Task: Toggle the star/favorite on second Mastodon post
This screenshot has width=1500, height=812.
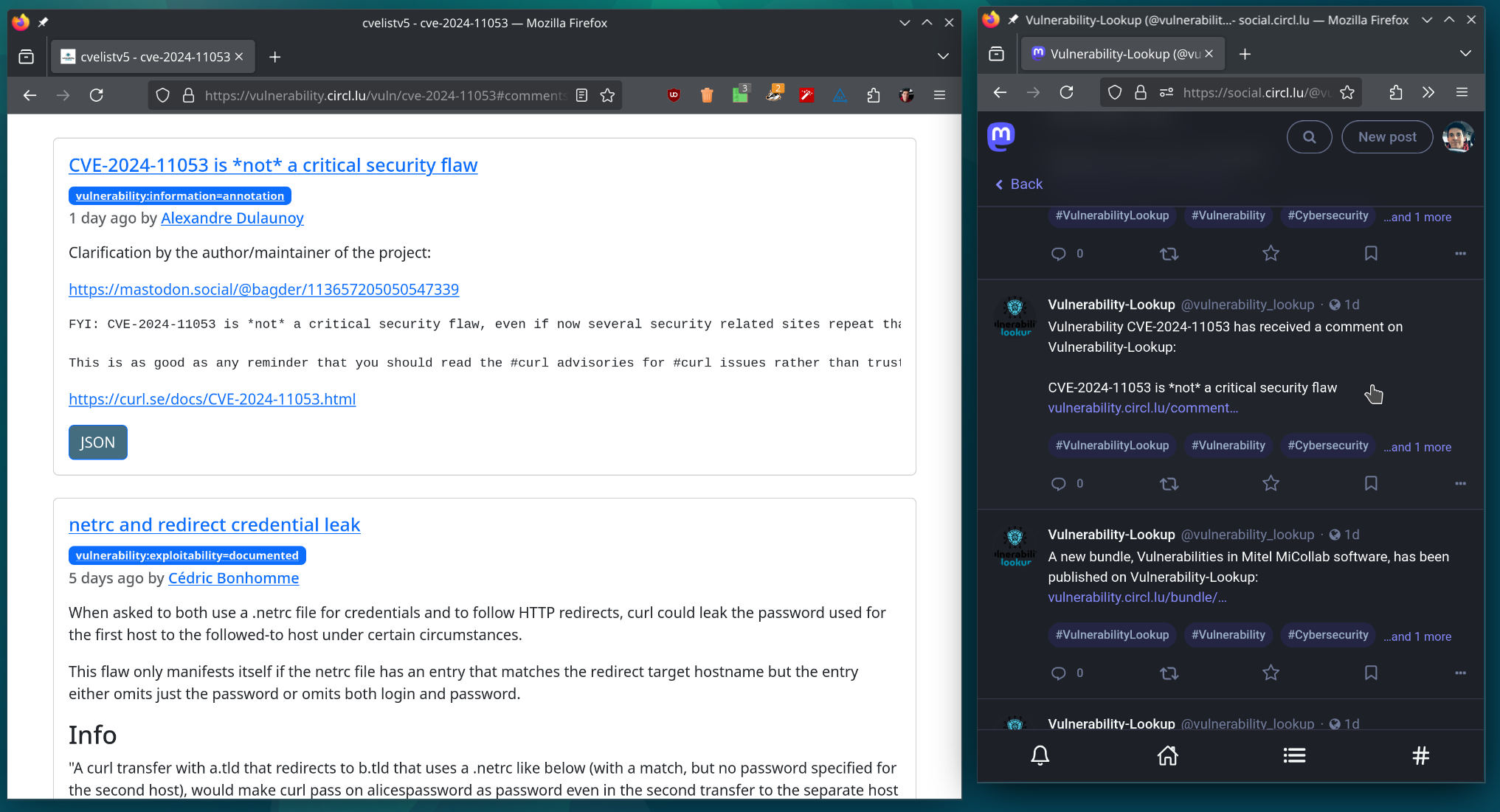Action: (1270, 483)
